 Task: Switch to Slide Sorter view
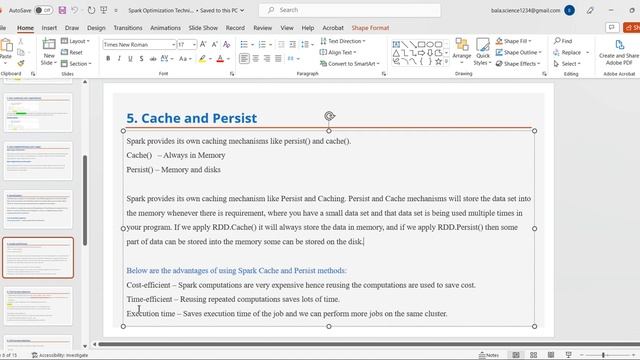pos(533,355)
